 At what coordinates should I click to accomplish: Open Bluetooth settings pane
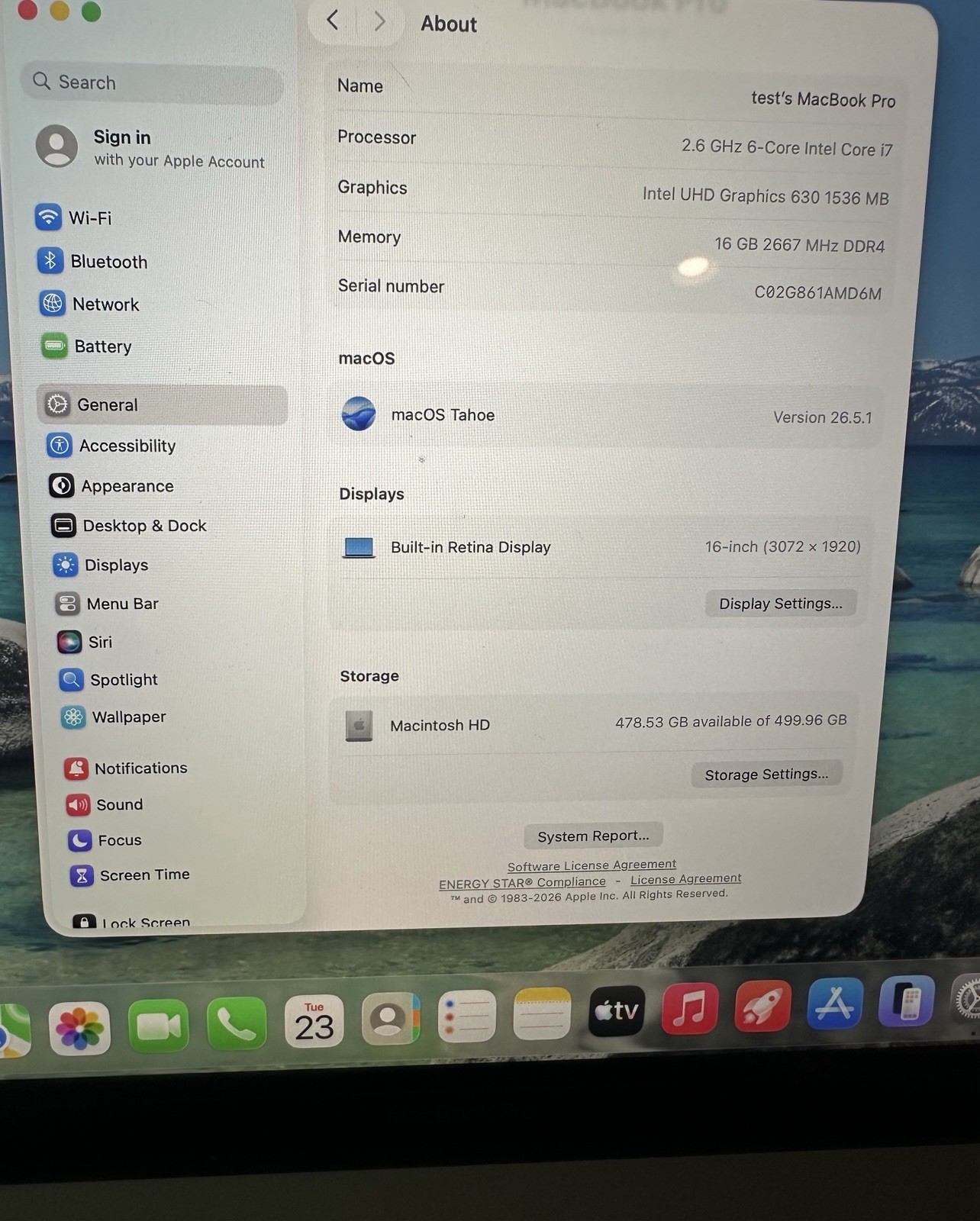click(x=92, y=262)
